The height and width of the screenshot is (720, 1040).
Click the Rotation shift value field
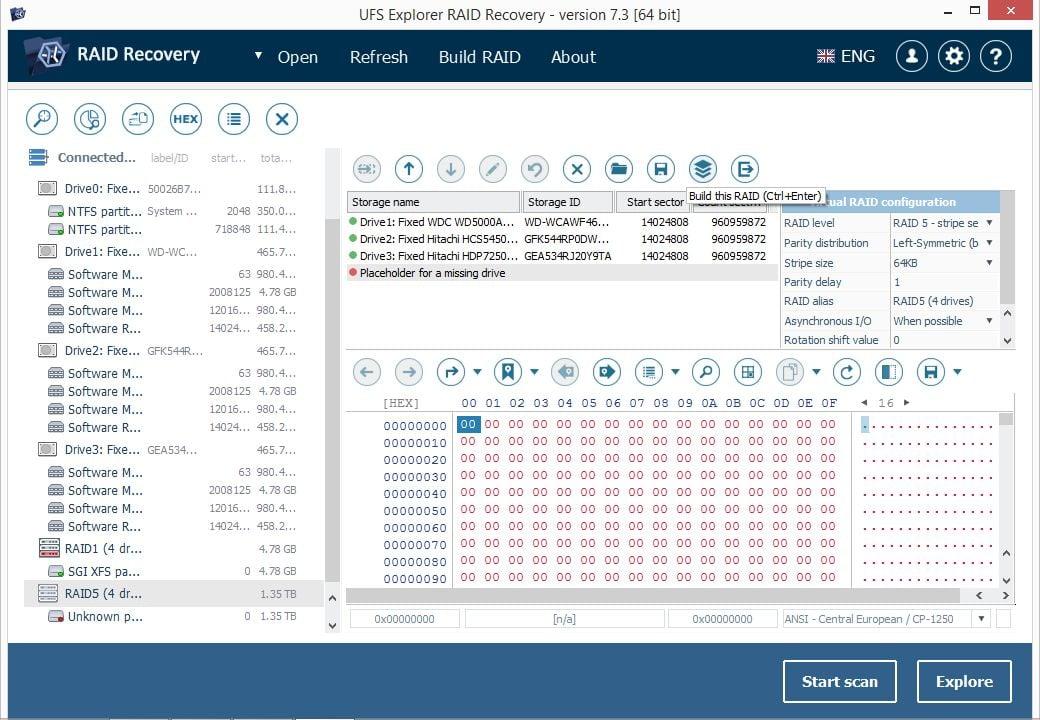[944, 340]
